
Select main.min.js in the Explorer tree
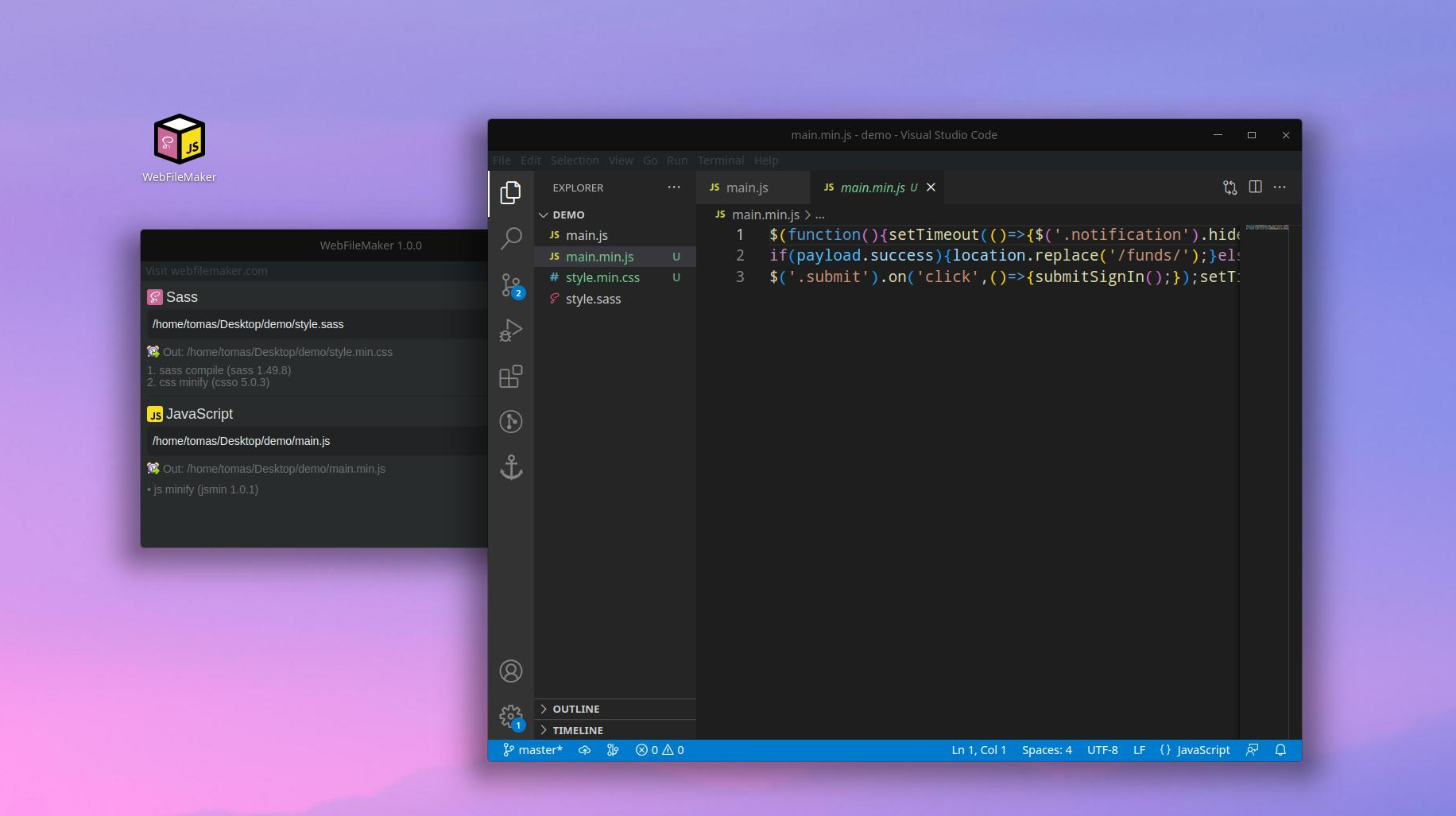pyautogui.click(x=615, y=257)
